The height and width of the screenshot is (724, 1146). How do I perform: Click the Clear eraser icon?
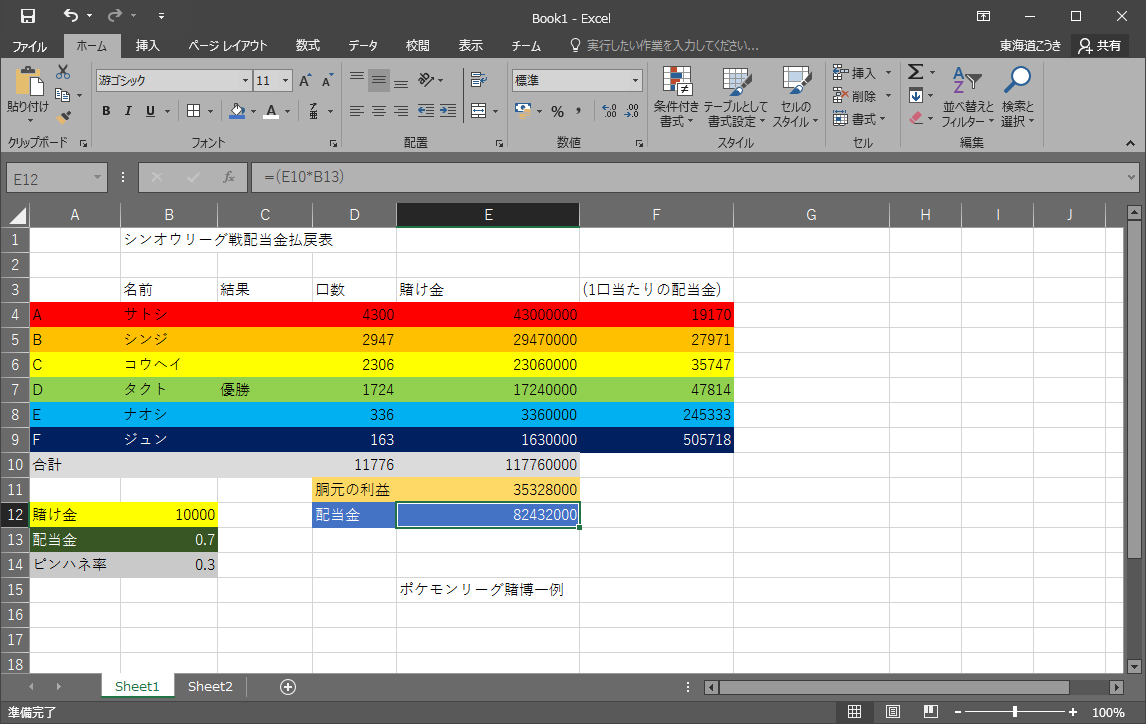(916, 118)
